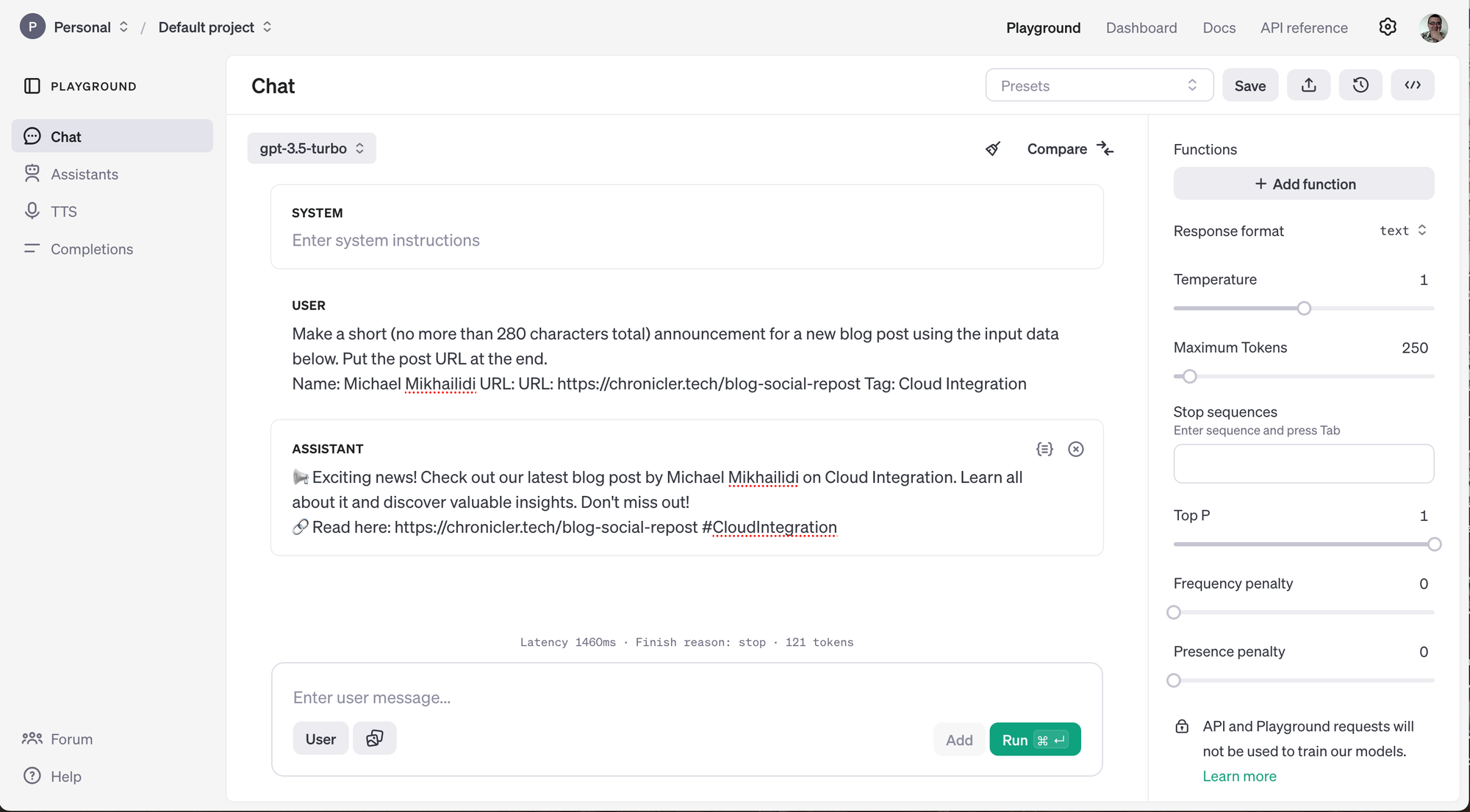
Task: Expand the gpt-3.5-turbo model dropdown
Action: 312,148
